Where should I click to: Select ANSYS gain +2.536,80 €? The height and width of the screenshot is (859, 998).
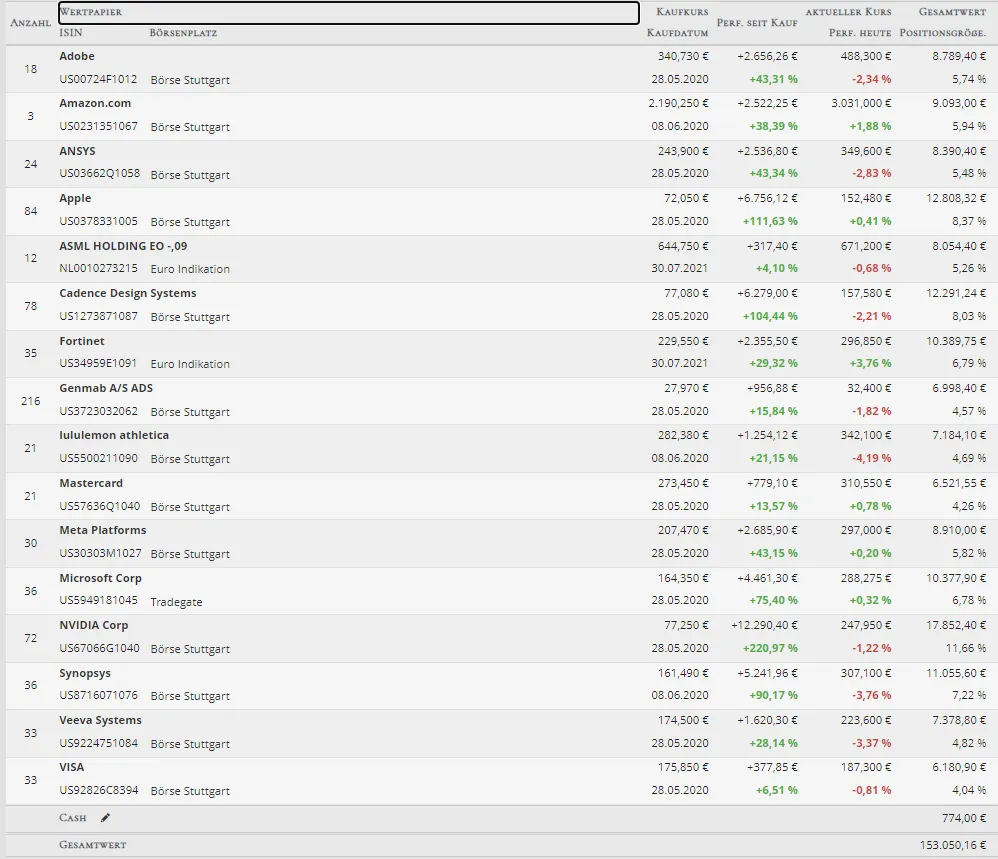767,151
